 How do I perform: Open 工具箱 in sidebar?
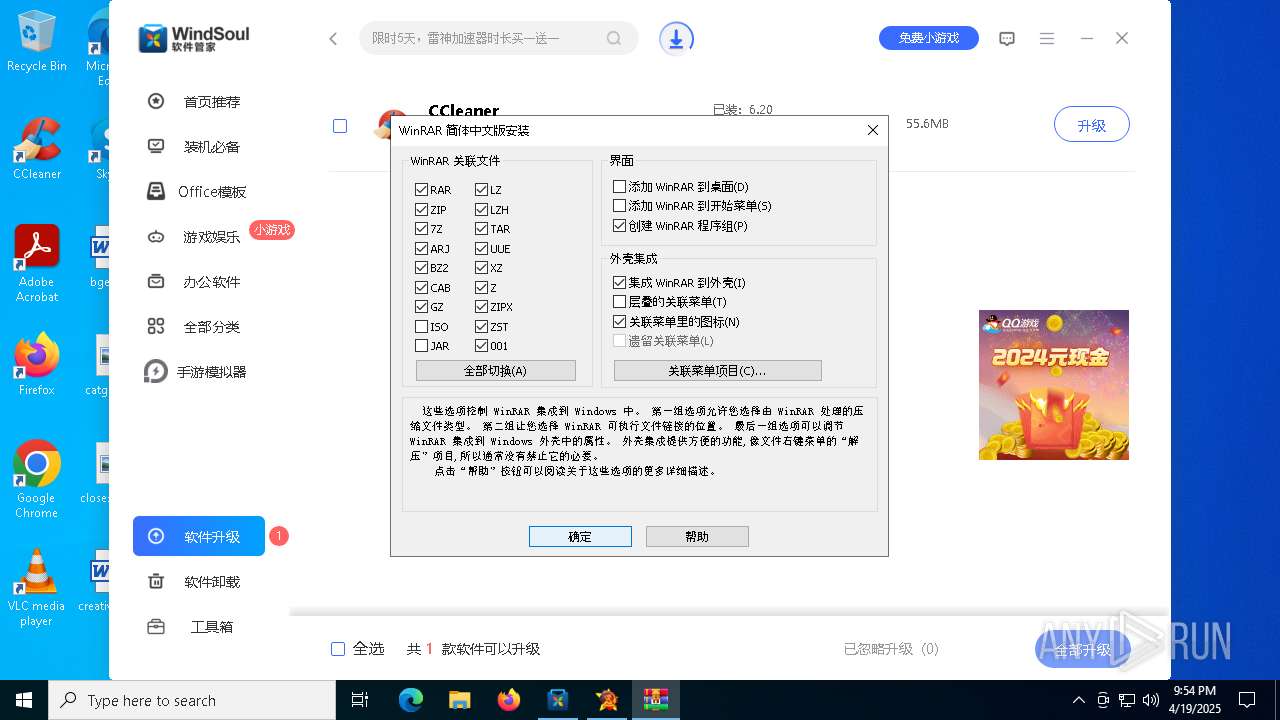[x=199, y=627]
